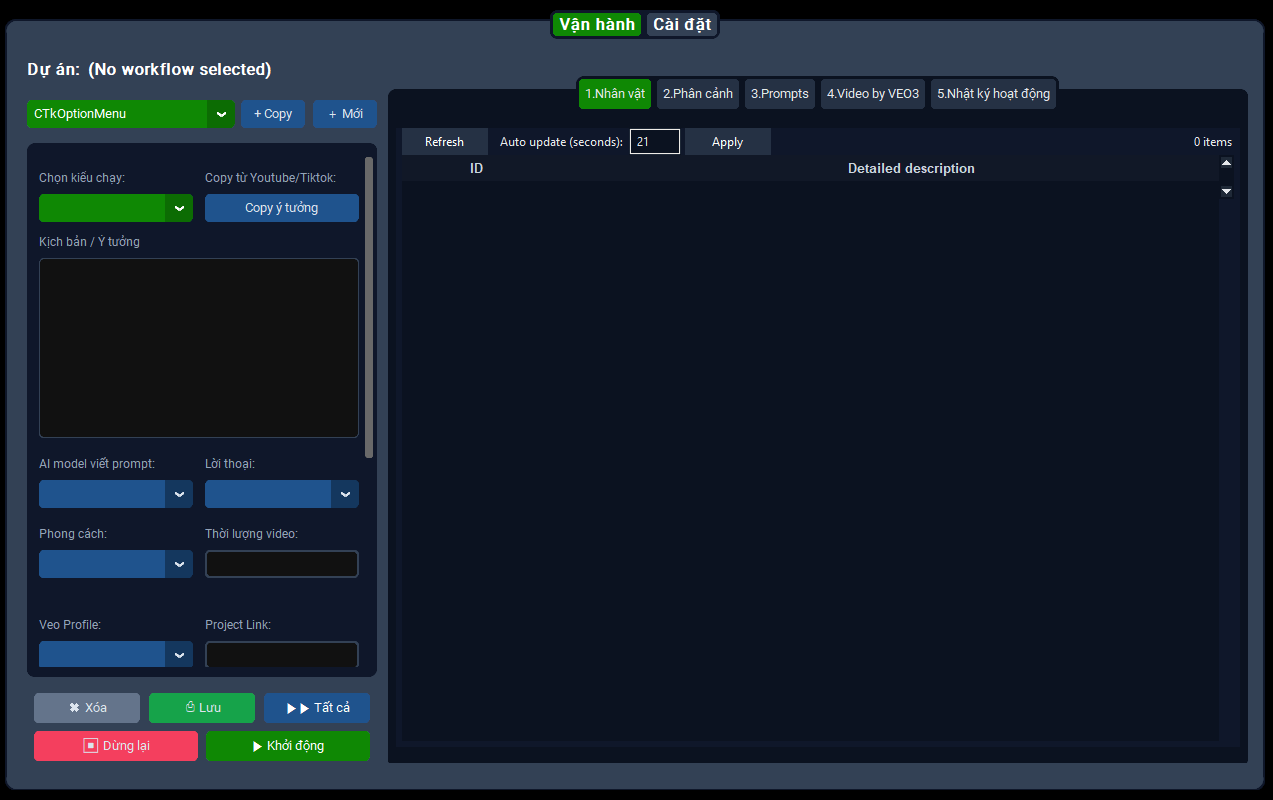The image size is (1273, 800).
Task: Click the table scroll down arrow
Action: (1226, 191)
